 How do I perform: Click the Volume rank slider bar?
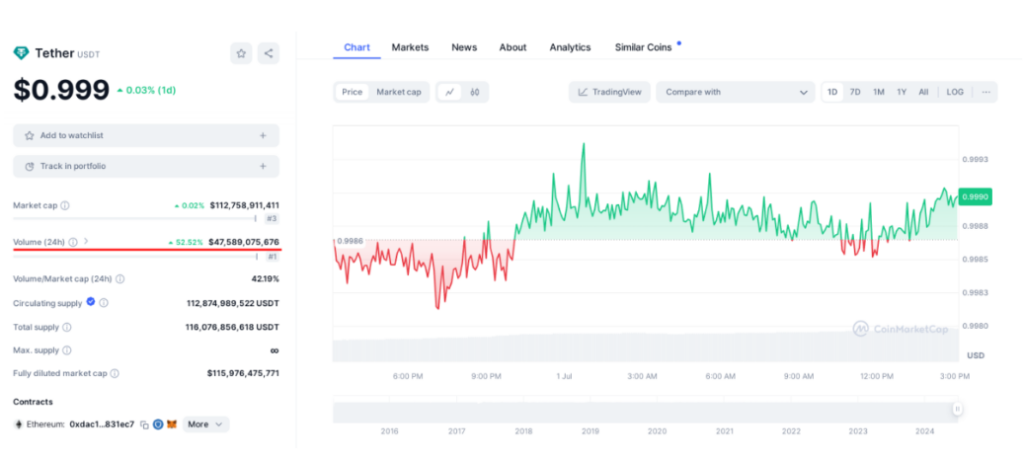click(x=135, y=256)
